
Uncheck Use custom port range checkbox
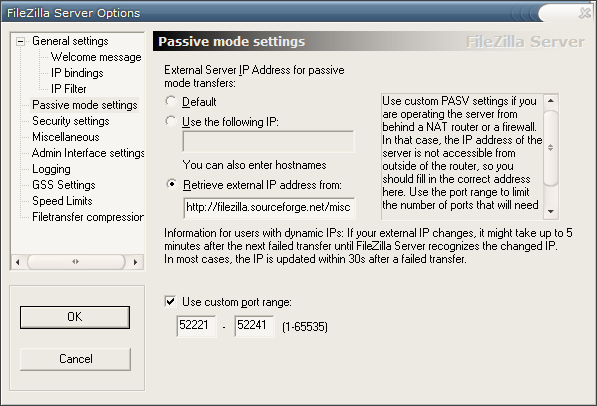click(x=170, y=302)
